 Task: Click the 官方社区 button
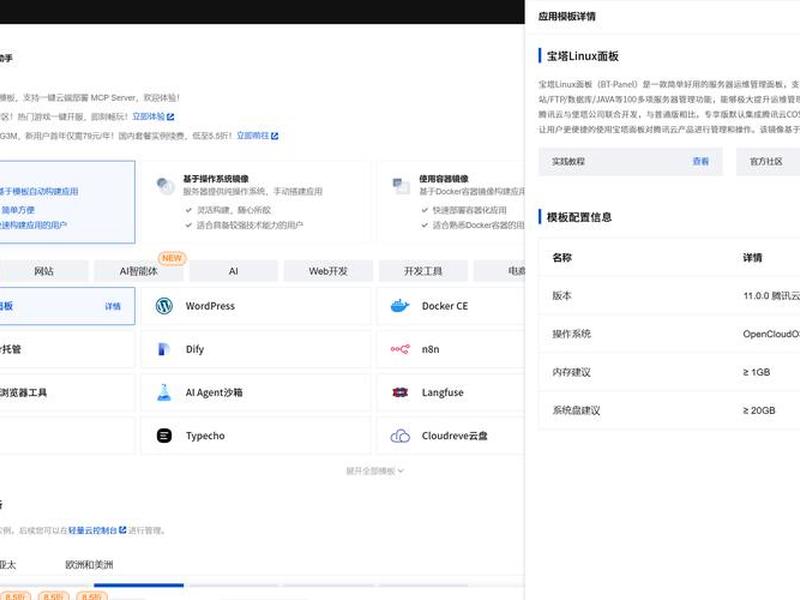[x=768, y=162]
